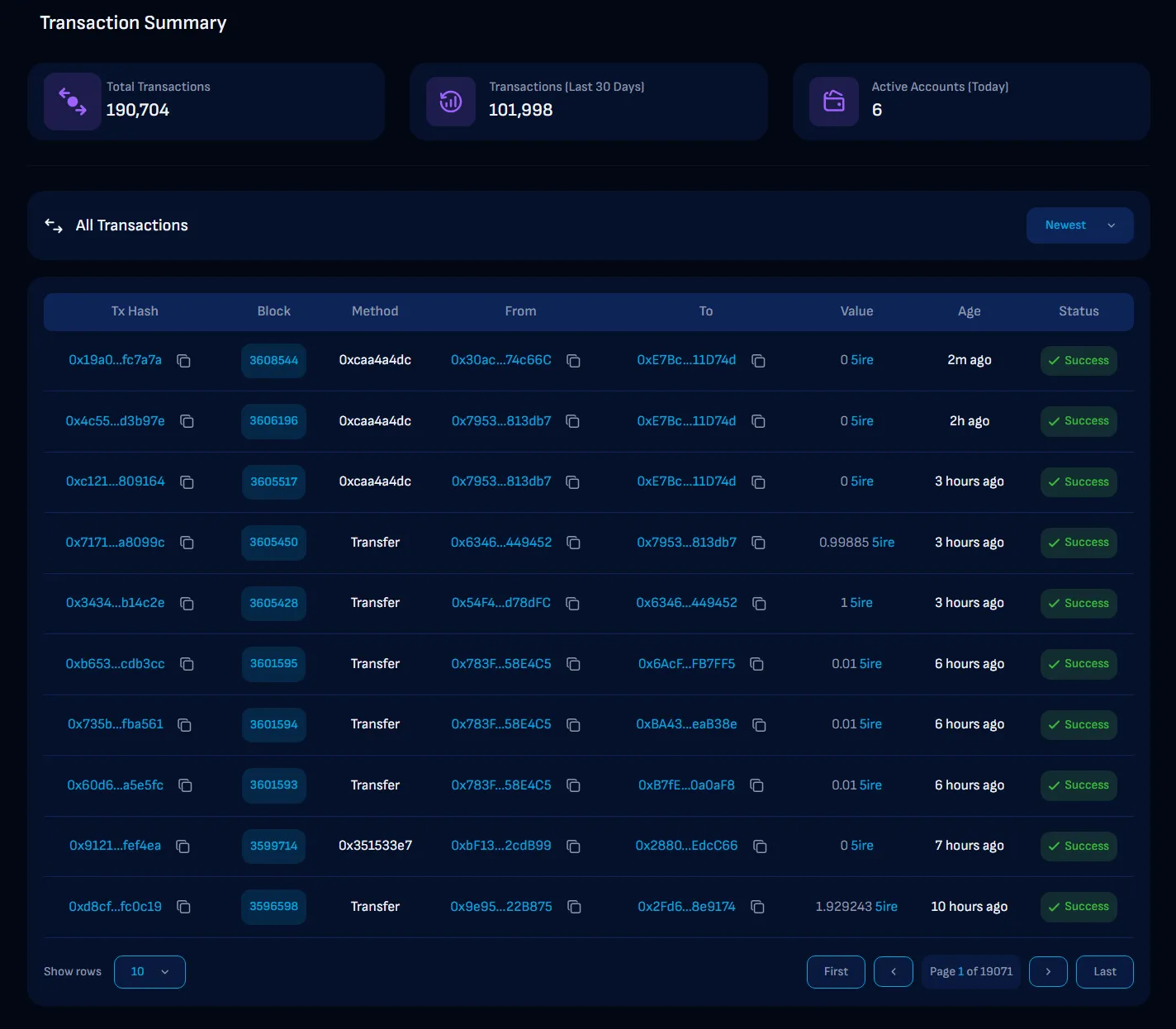Copy from address 0x30ac...74c66C
Screen dimensions: 1176x1029
click(x=574, y=361)
